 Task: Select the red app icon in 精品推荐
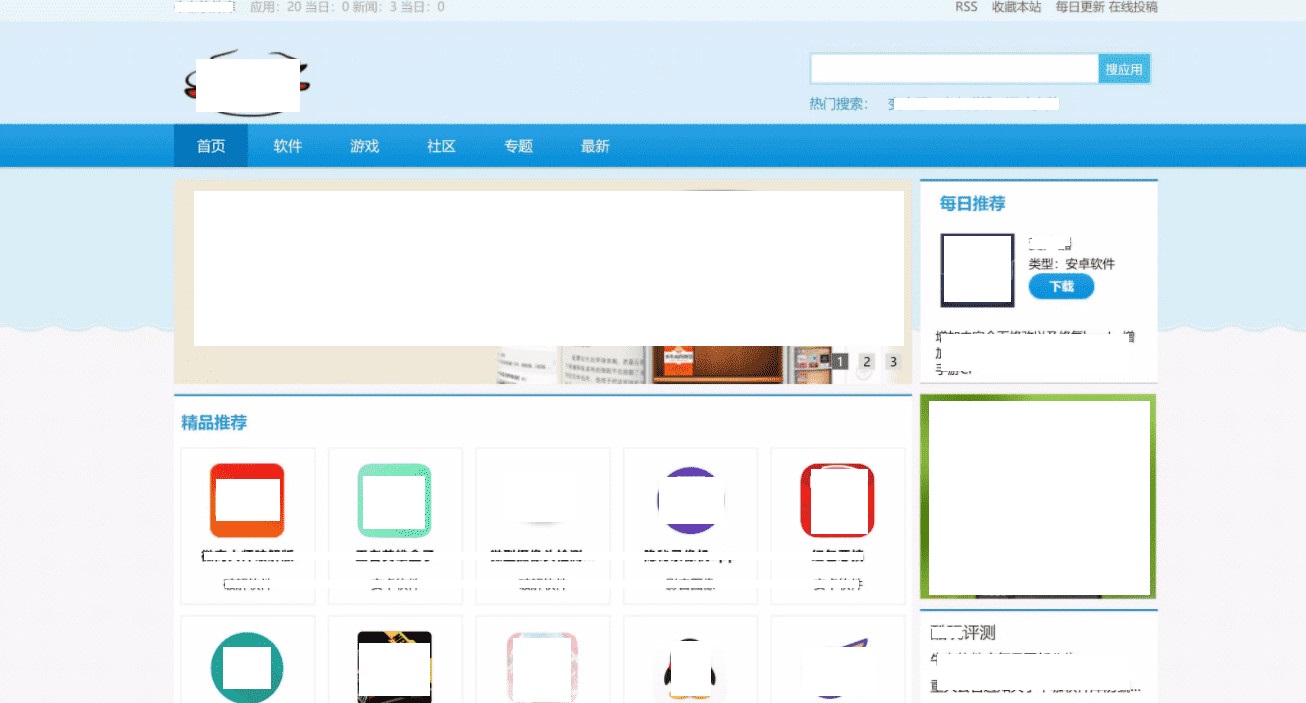tap(247, 500)
